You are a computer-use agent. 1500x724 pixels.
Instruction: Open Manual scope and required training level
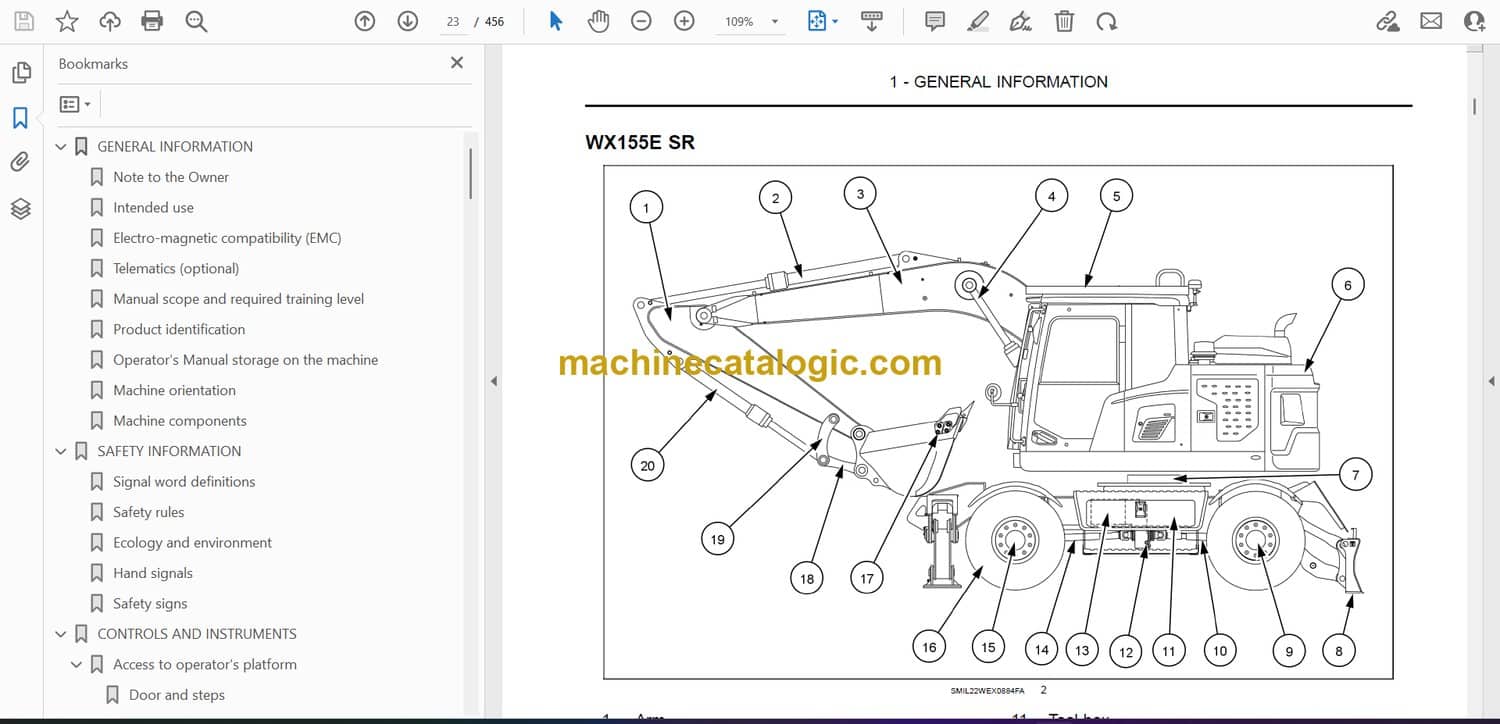(238, 299)
